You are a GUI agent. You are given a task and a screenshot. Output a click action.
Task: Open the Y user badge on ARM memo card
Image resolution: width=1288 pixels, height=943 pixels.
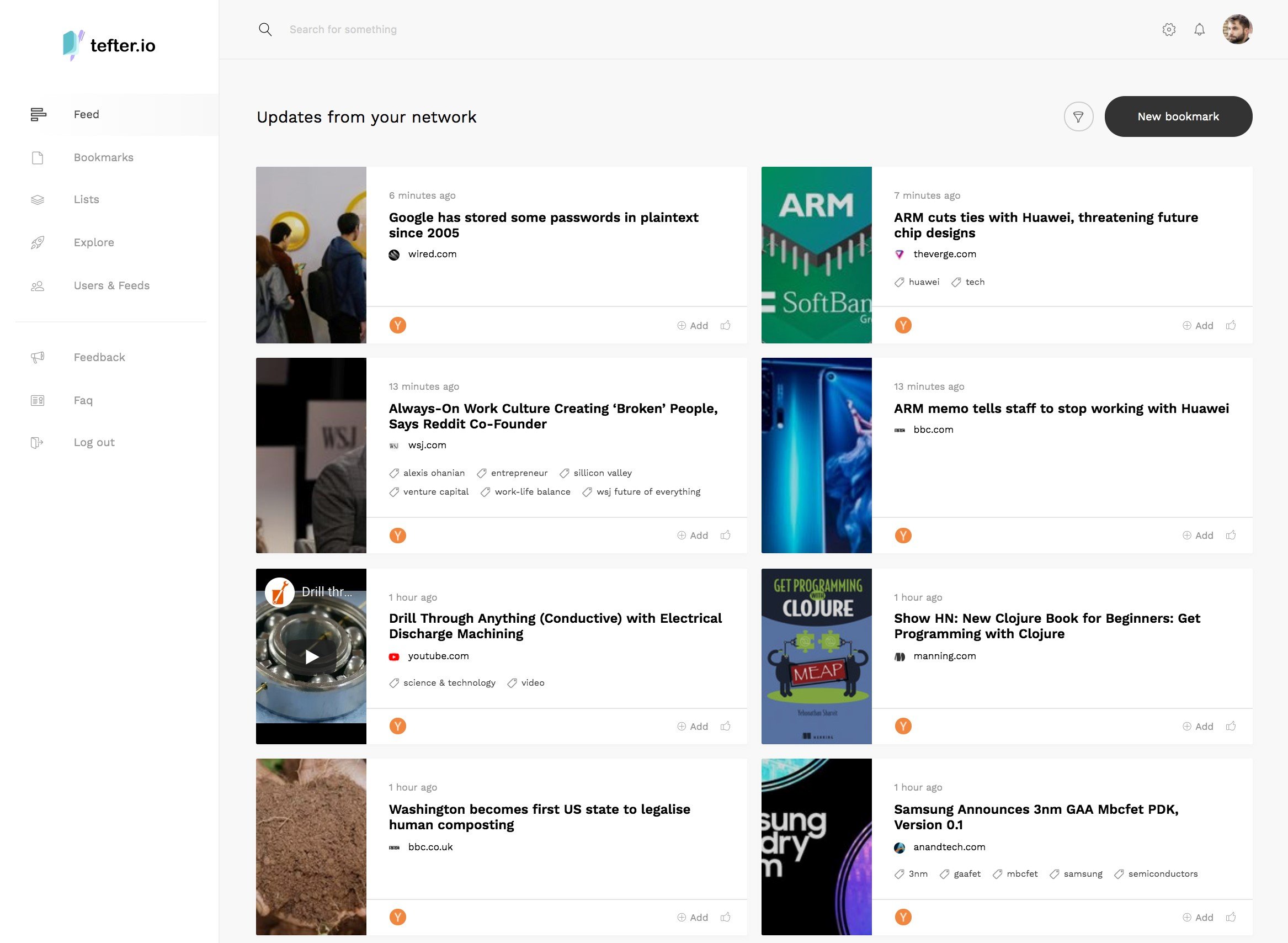(903, 536)
